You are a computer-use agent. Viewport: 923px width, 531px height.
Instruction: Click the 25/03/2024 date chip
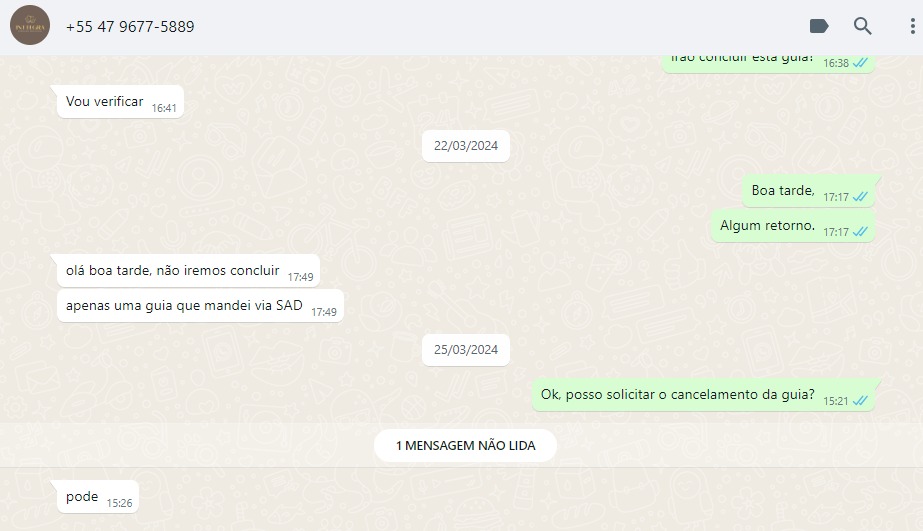466,350
